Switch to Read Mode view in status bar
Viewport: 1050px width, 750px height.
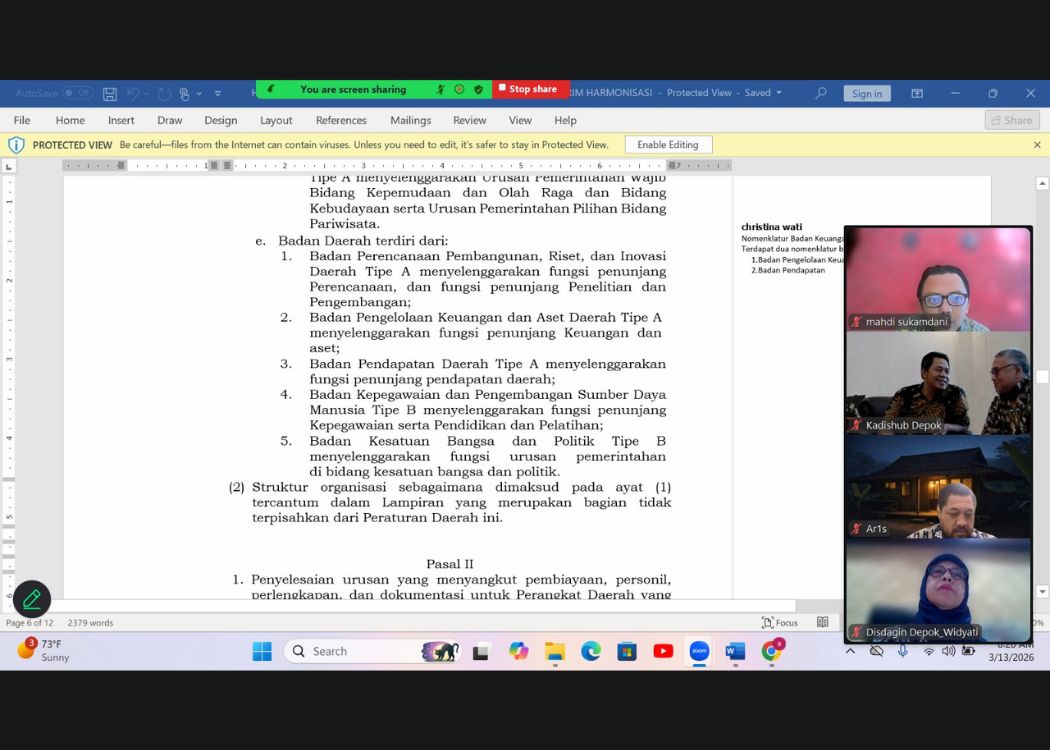coord(822,622)
